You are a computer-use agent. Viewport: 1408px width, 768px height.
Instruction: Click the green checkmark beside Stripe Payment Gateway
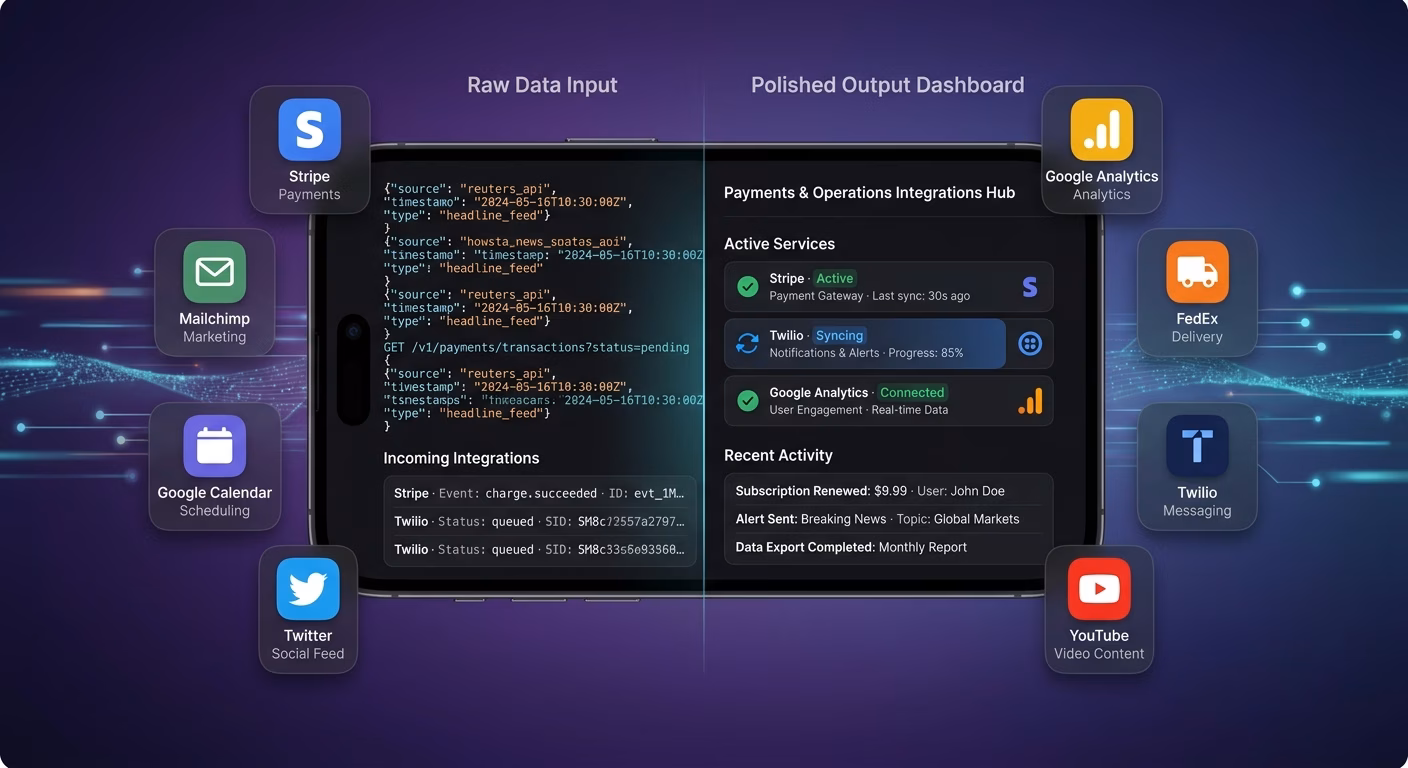pos(747,287)
